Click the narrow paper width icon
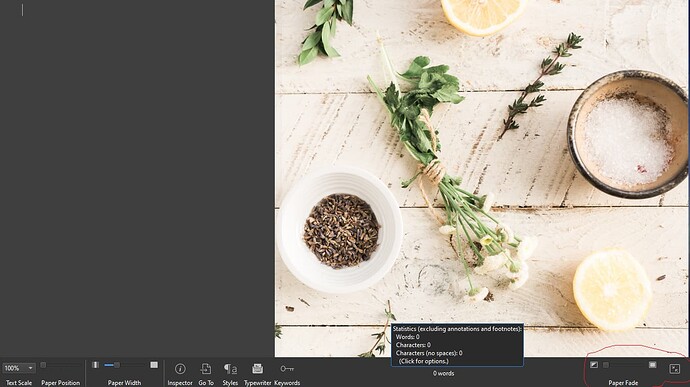The height and width of the screenshot is (387, 690). pyautogui.click(x=95, y=365)
